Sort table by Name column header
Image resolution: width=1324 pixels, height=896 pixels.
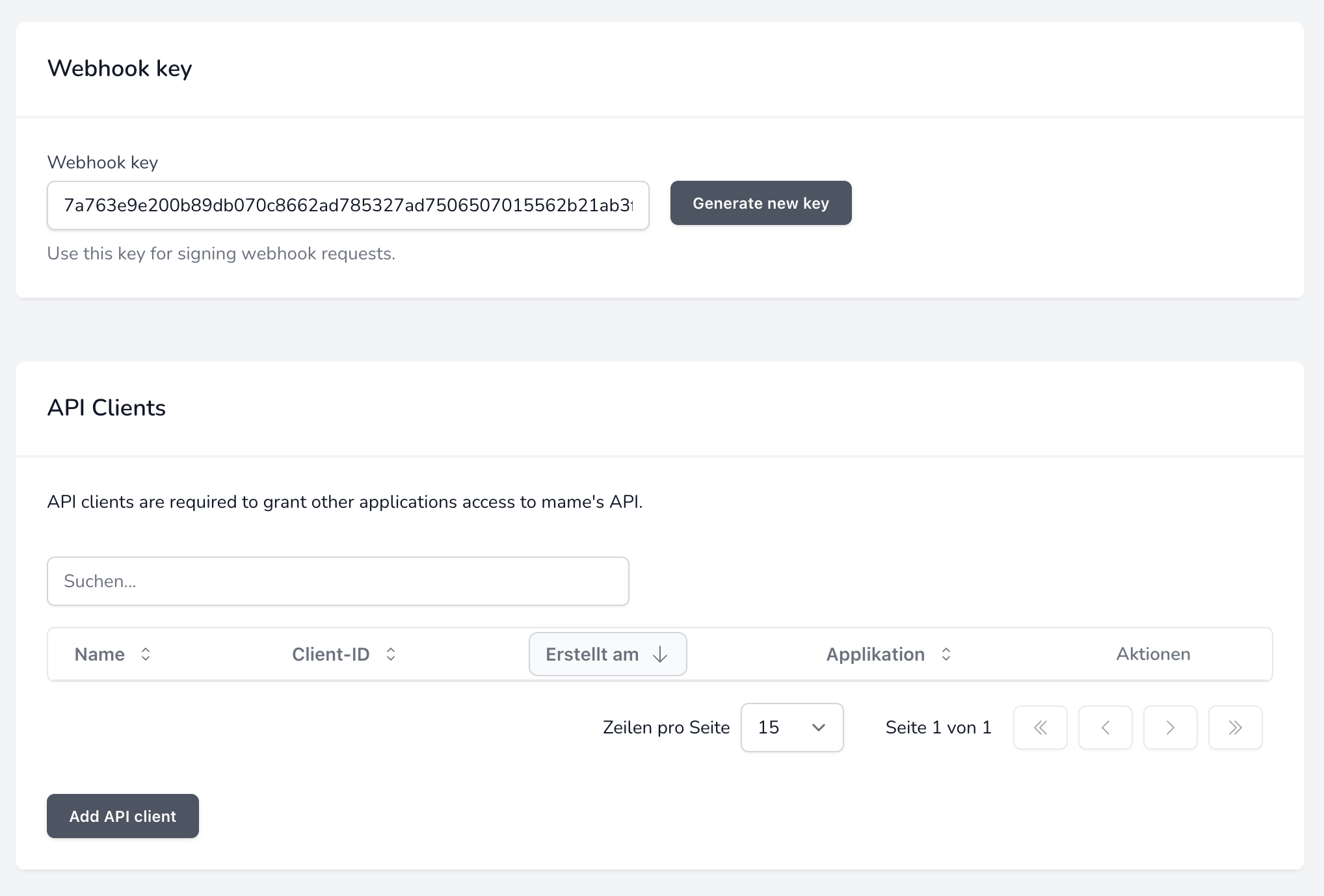coord(99,654)
